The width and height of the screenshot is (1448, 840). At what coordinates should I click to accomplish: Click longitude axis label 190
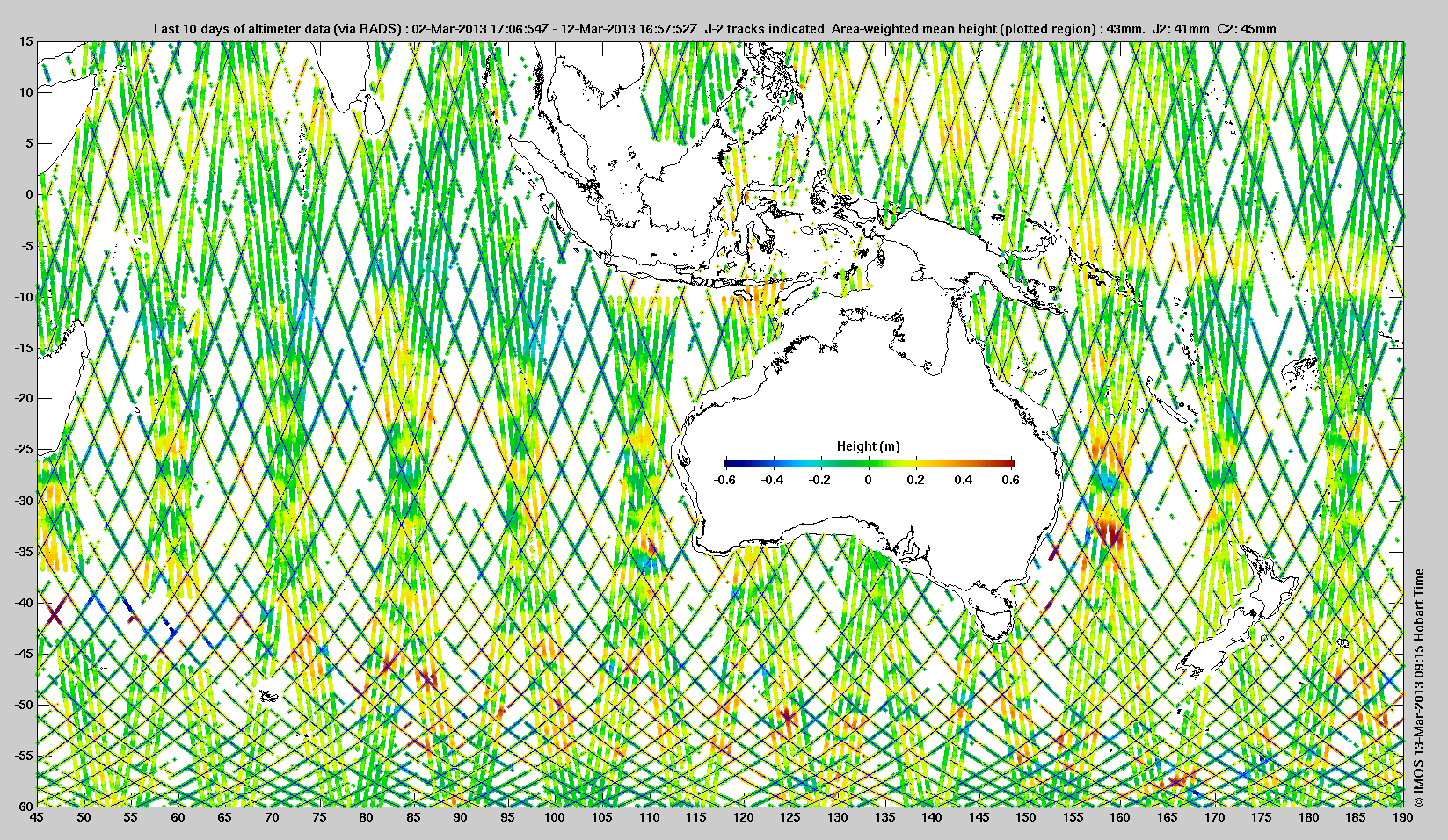click(x=1402, y=817)
